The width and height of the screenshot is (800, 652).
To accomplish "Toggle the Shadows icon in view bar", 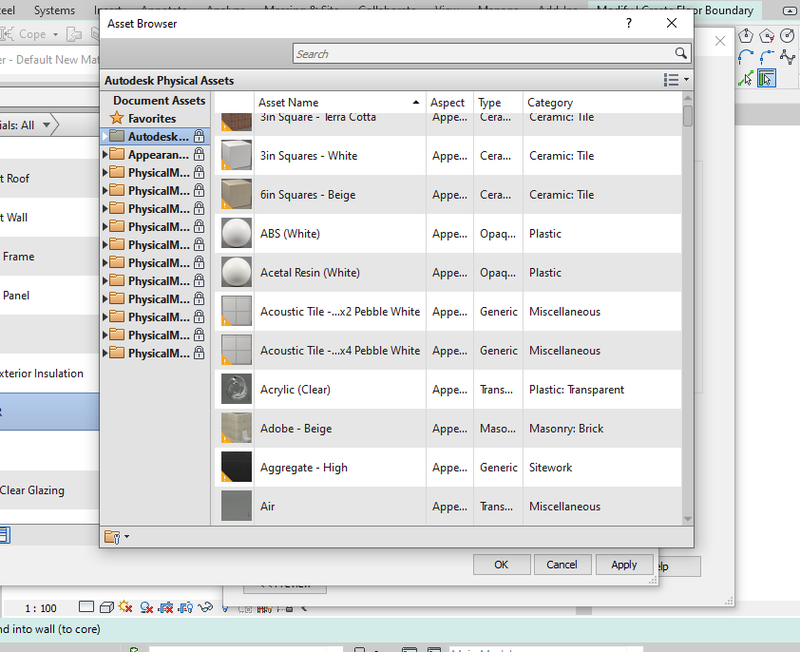I will point(146,607).
